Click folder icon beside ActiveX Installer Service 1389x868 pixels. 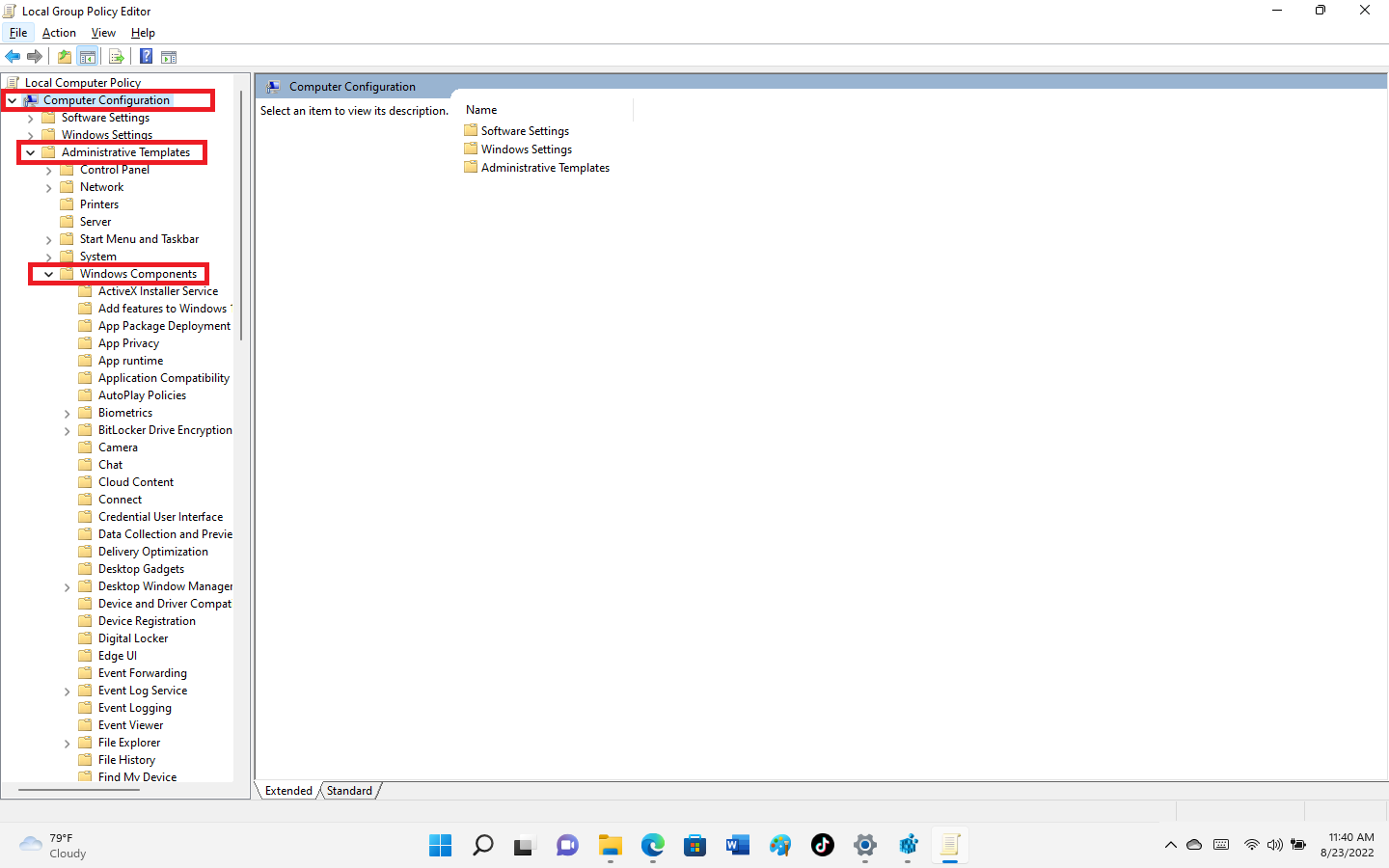click(x=85, y=291)
